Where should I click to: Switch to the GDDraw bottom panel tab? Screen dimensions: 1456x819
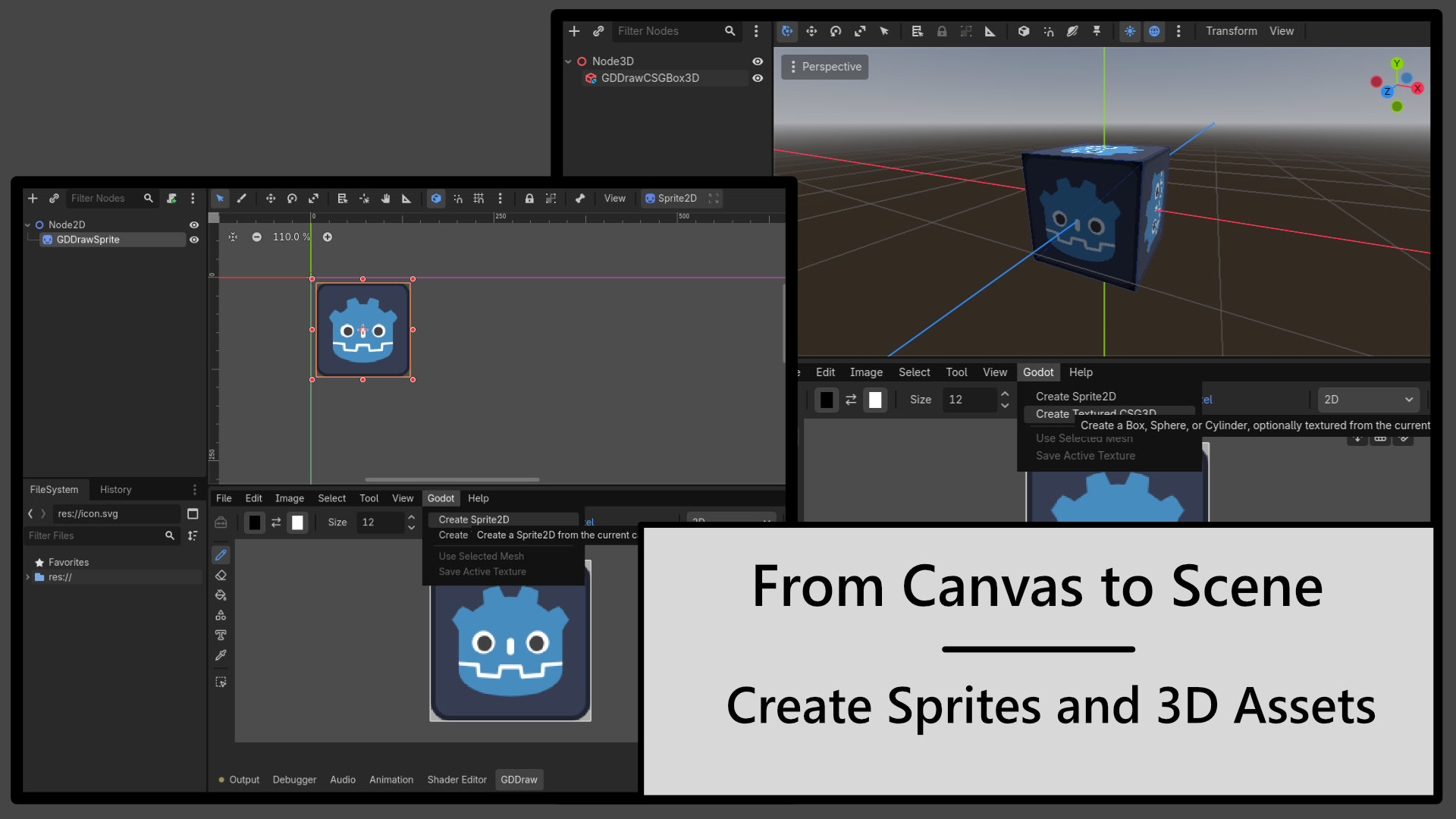(x=519, y=780)
